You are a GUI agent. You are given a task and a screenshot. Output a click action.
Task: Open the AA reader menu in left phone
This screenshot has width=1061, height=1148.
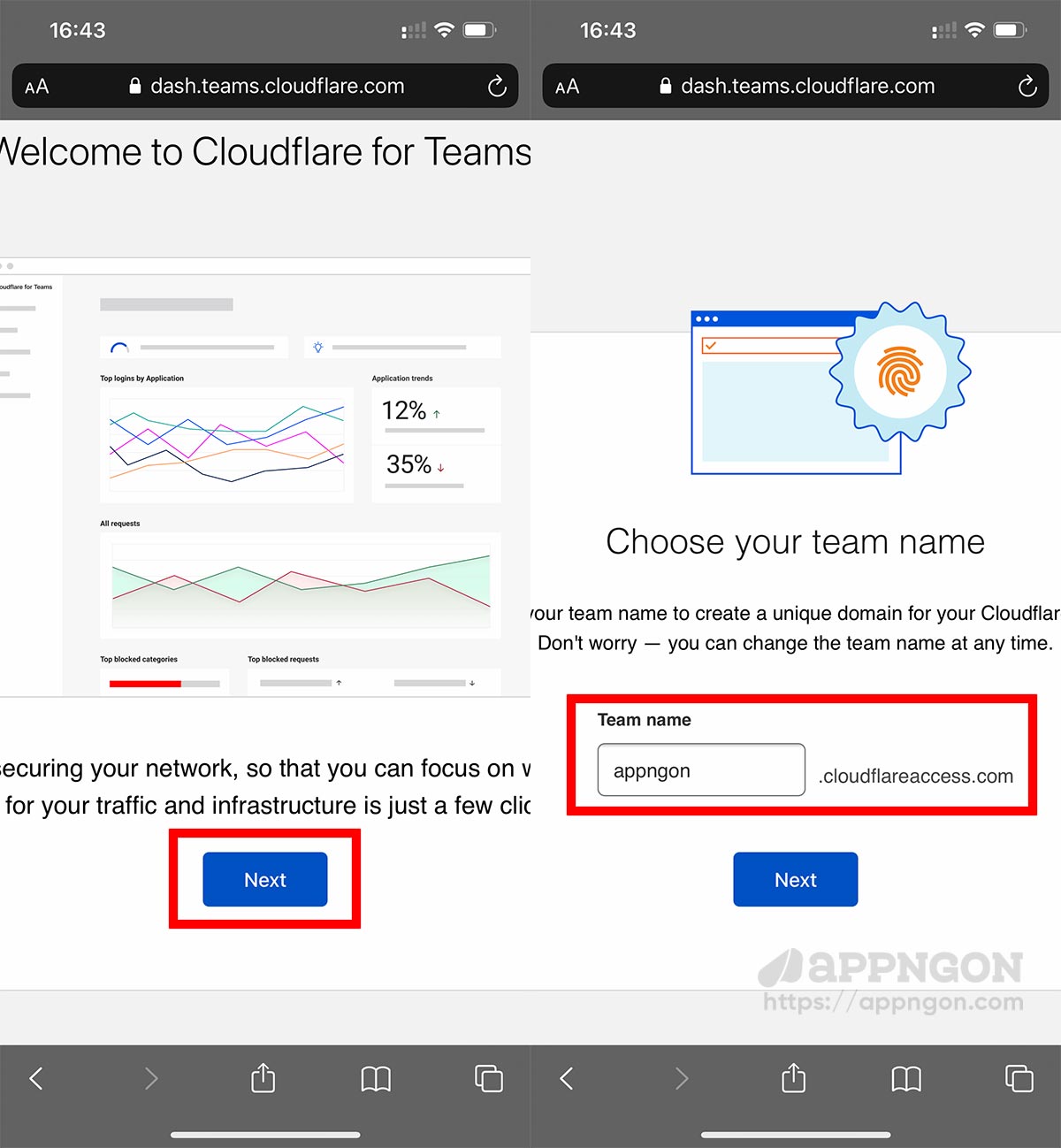click(37, 87)
